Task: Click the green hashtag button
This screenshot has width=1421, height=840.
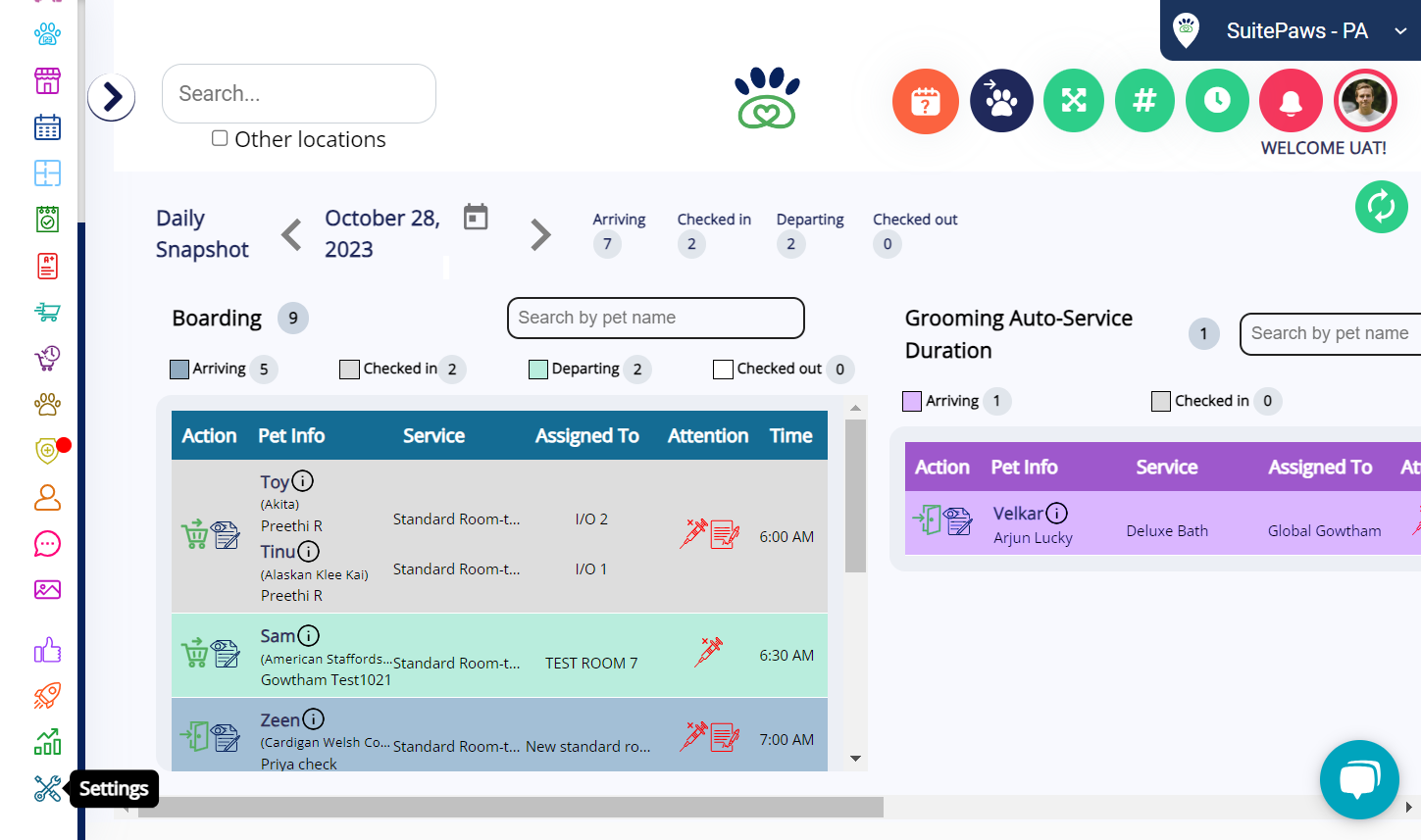Action: (1145, 100)
